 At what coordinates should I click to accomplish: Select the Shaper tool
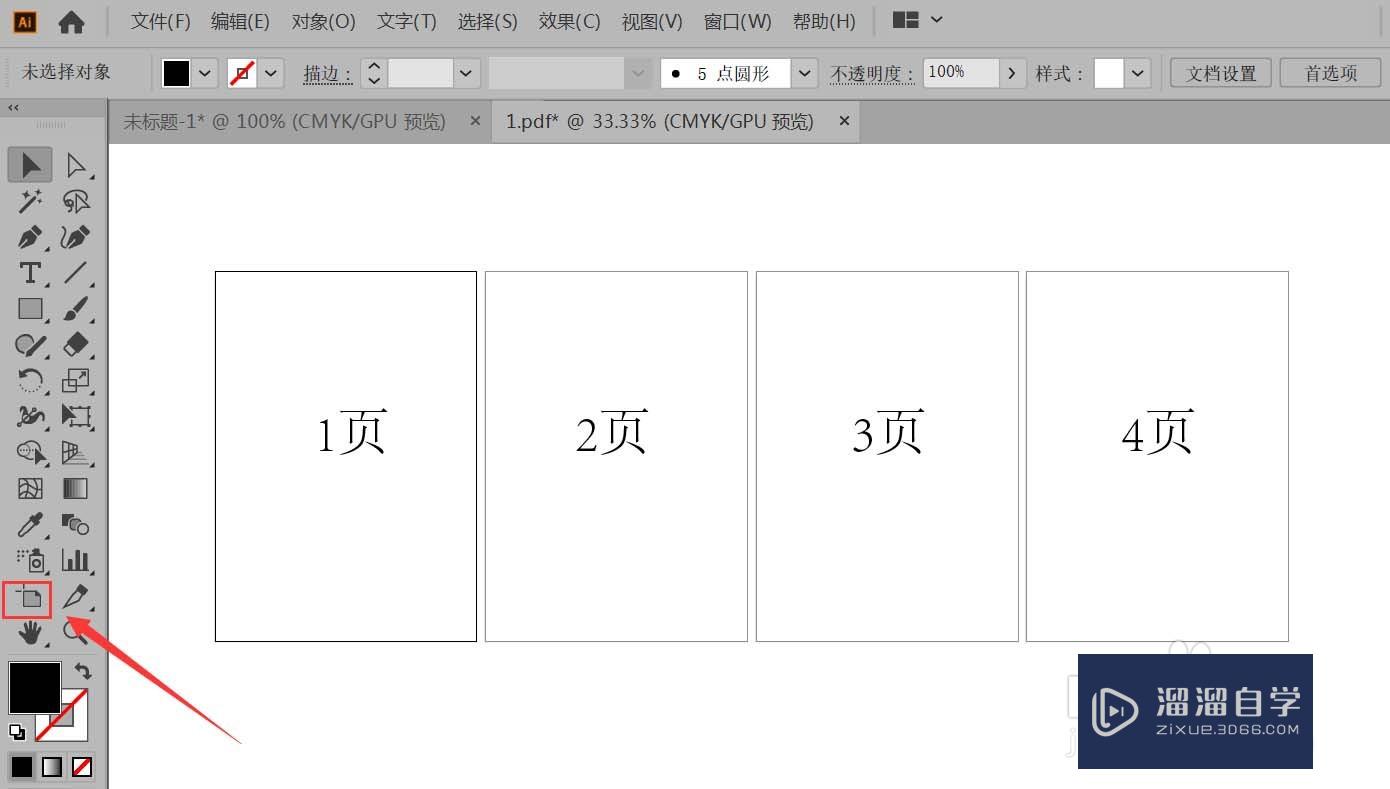[x=30, y=345]
